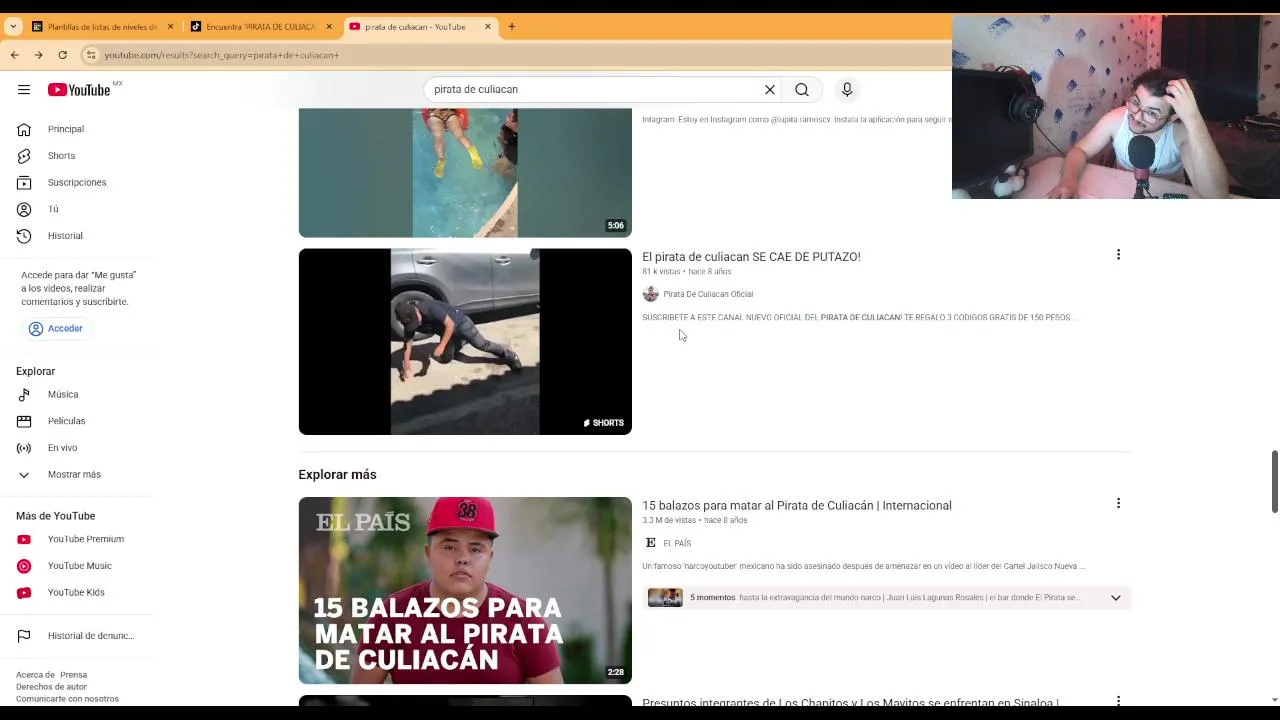Click Acerca de footer link
This screenshot has width=1280, height=720.
[x=36, y=675]
